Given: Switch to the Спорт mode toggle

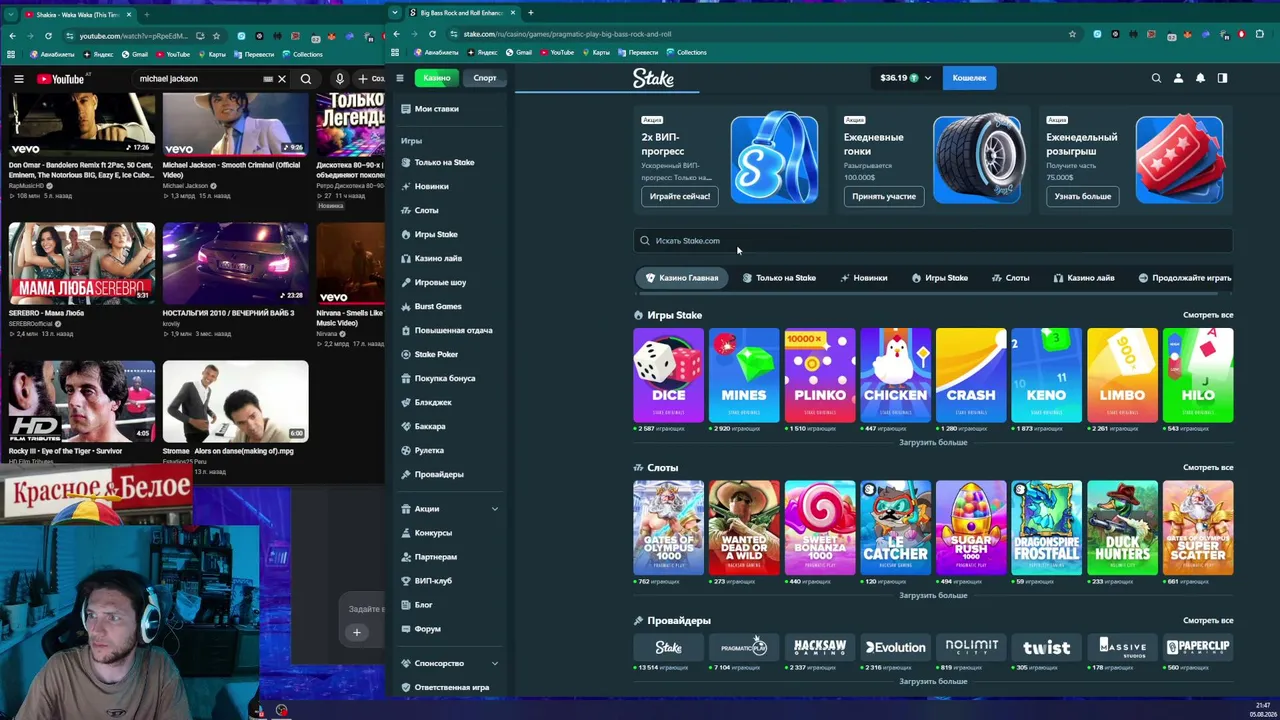Looking at the screenshot, I should coord(485,78).
